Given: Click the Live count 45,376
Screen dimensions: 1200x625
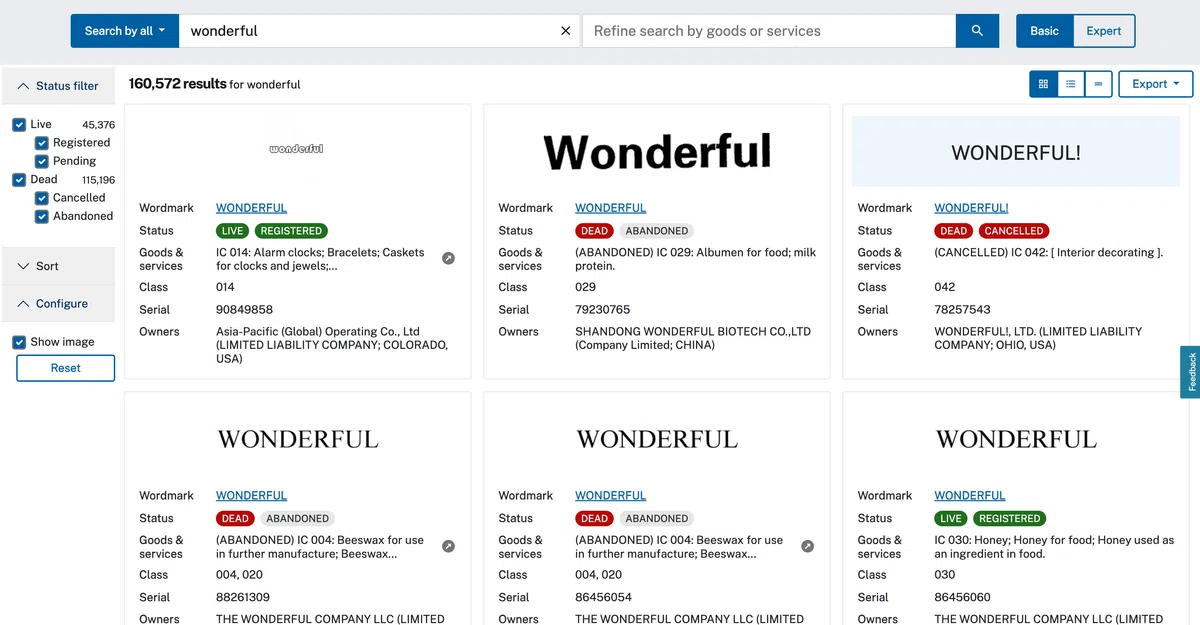Looking at the screenshot, I should pyautogui.click(x=98, y=125).
